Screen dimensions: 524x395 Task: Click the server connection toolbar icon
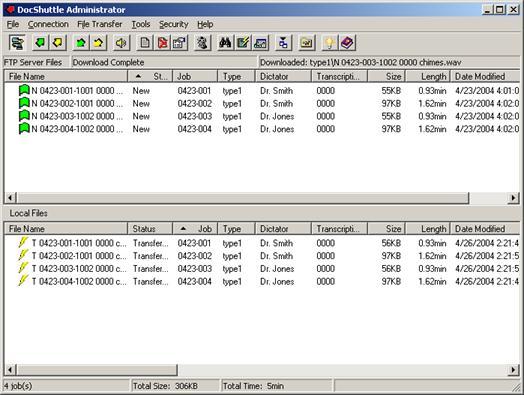click(x=17, y=43)
